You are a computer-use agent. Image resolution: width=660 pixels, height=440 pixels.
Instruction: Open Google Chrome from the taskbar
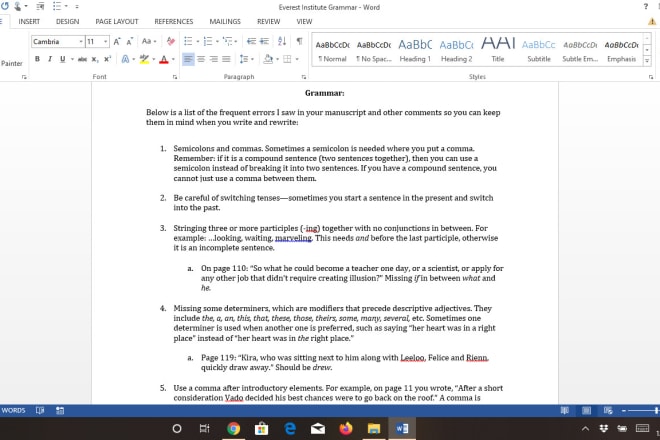tap(233, 428)
